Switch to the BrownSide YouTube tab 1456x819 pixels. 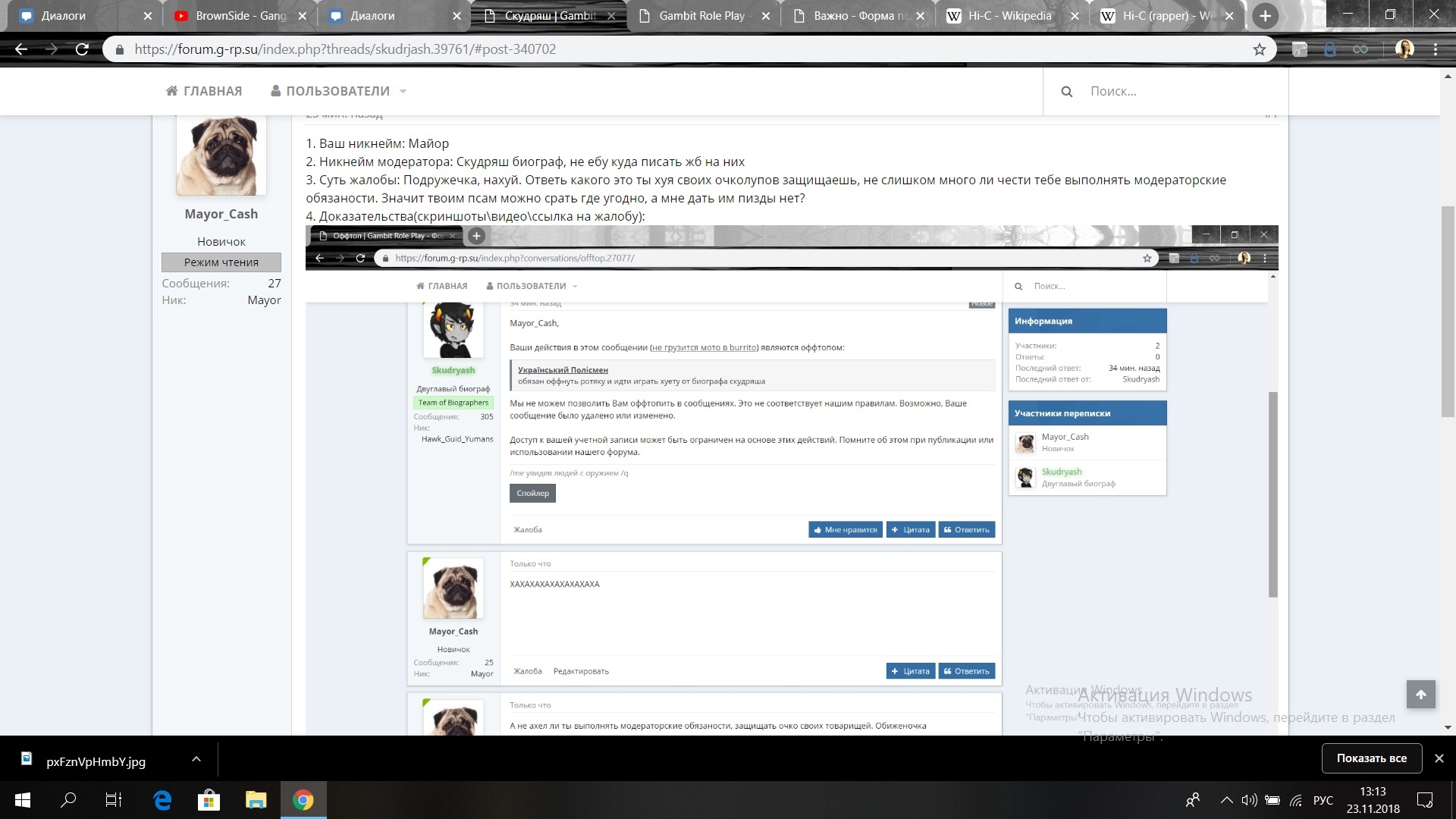(x=240, y=16)
